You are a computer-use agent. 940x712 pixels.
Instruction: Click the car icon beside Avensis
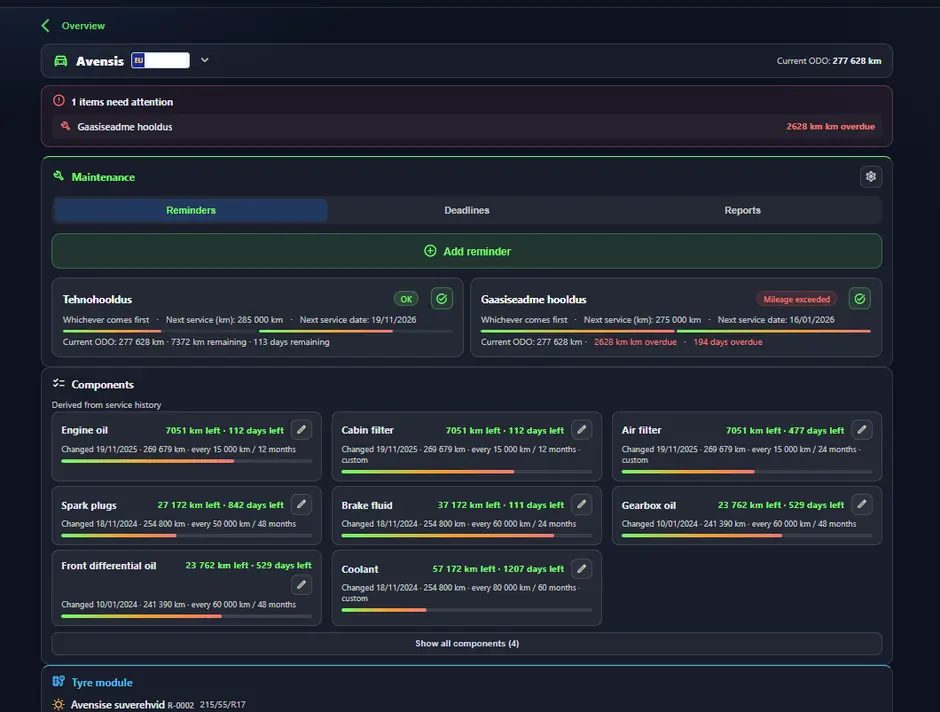click(61, 61)
